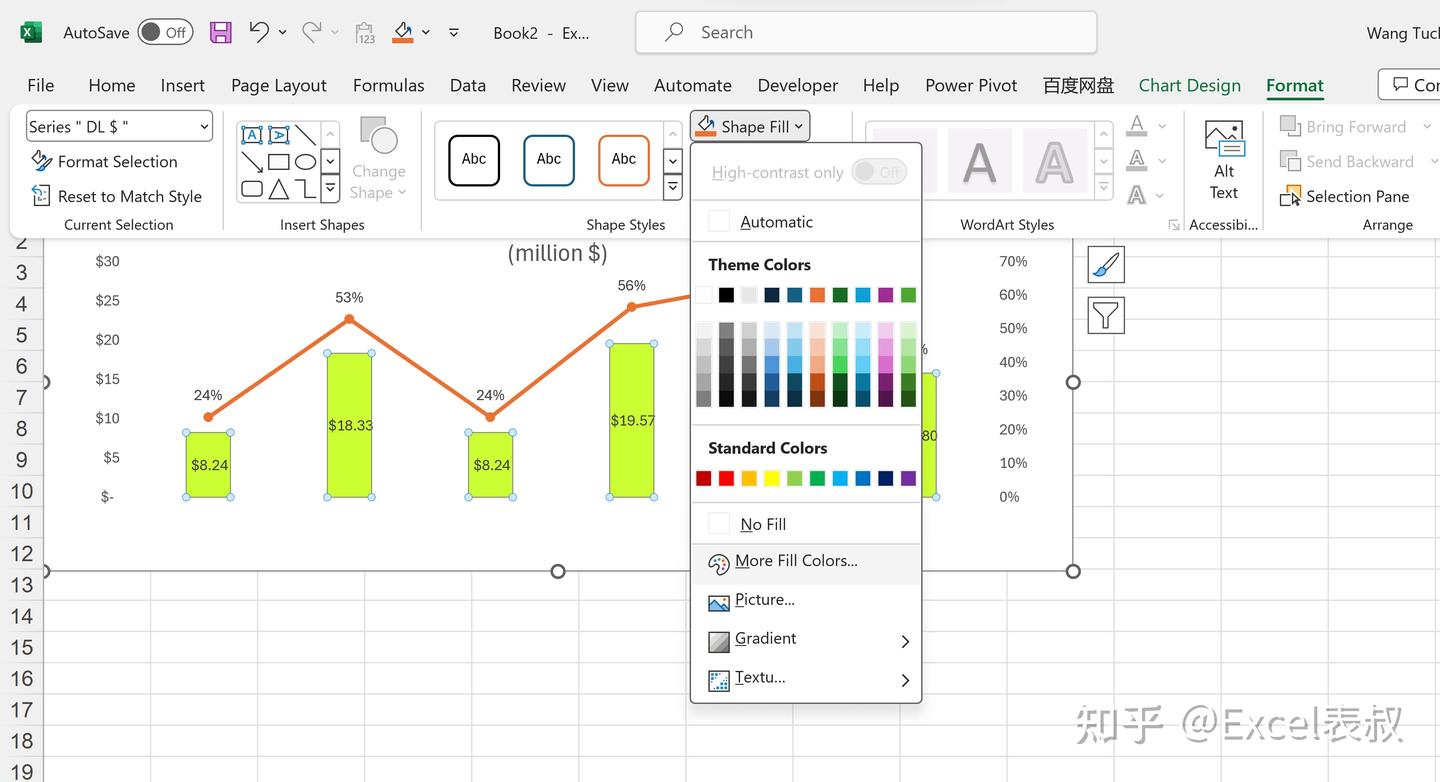Apply the black outline Abc shape style
The width and height of the screenshot is (1440, 782).
474,160
